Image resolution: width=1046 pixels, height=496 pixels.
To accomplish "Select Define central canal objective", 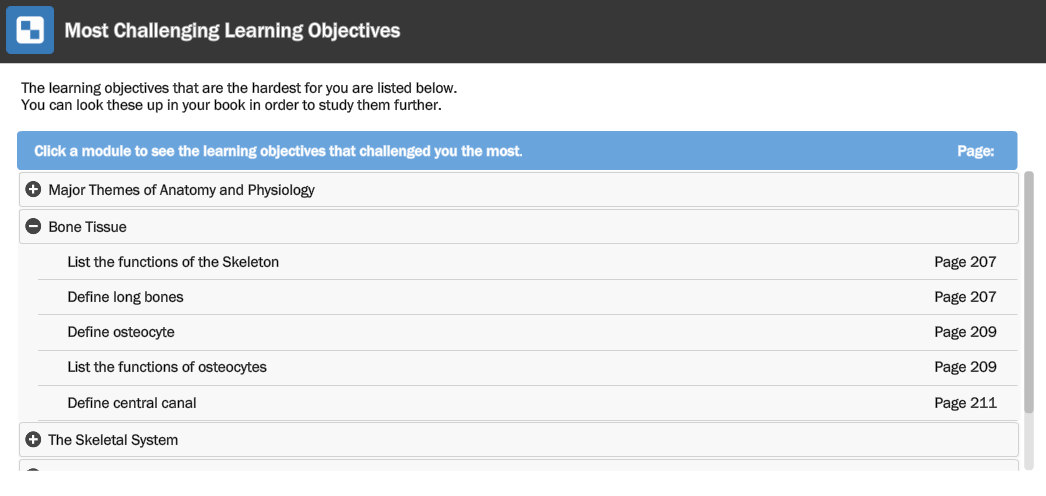I will click(x=132, y=403).
